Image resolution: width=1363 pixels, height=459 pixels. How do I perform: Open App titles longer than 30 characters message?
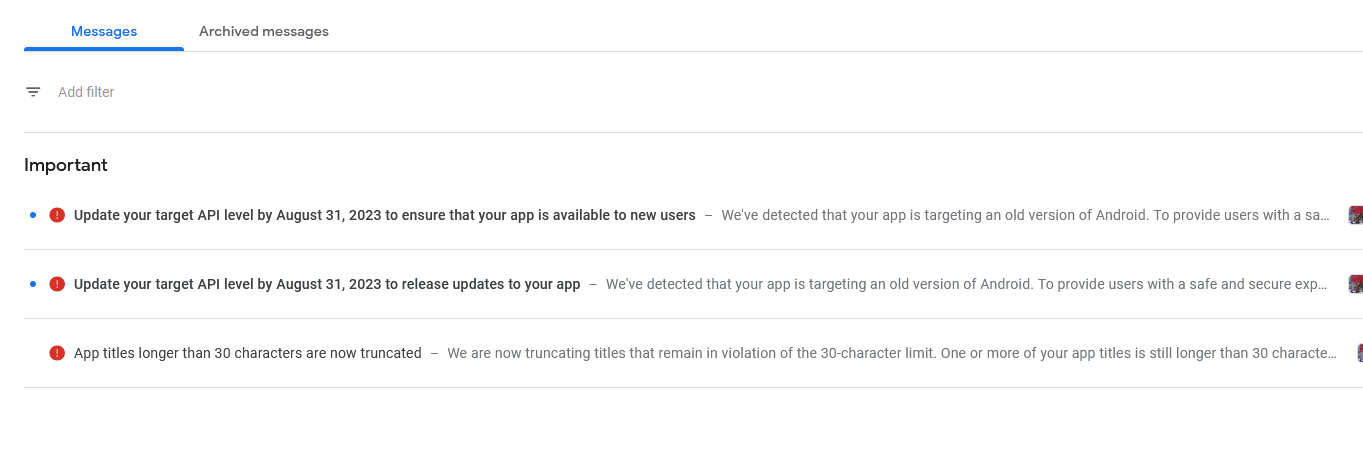(x=248, y=353)
